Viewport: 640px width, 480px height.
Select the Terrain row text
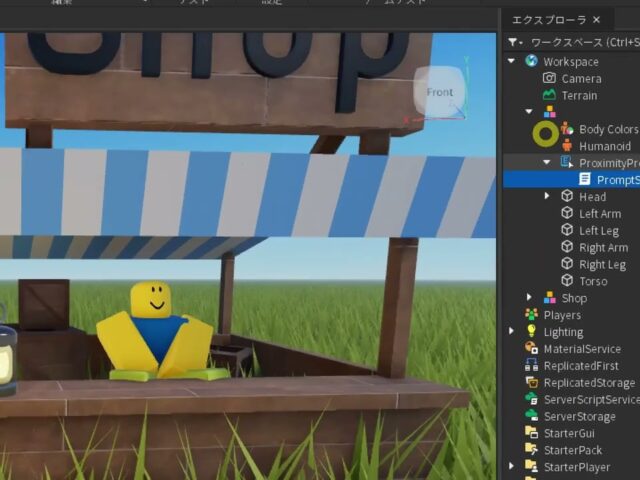click(579, 96)
